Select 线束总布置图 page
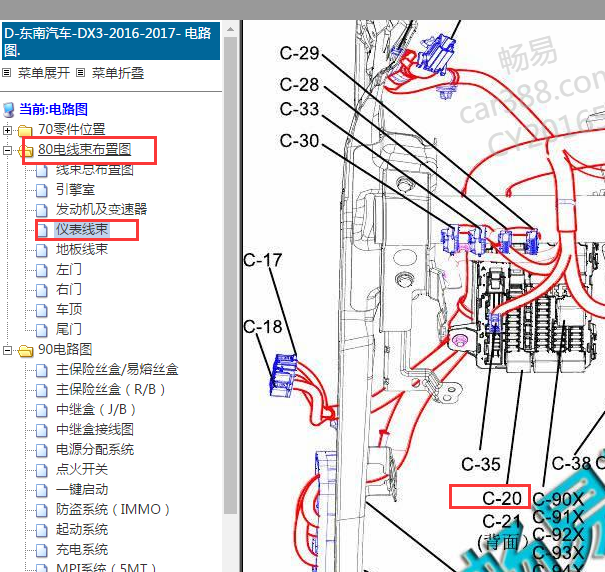The height and width of the screenshot is (572, 605). [95, 170]
